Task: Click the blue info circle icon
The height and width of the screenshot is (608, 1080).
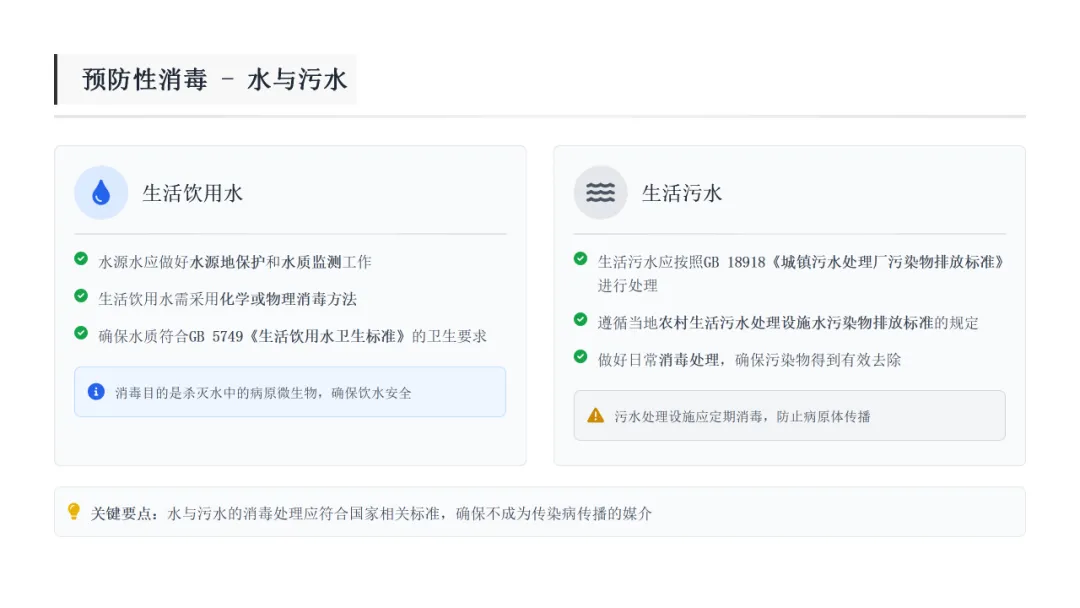Action: click(x=96, y=392)
